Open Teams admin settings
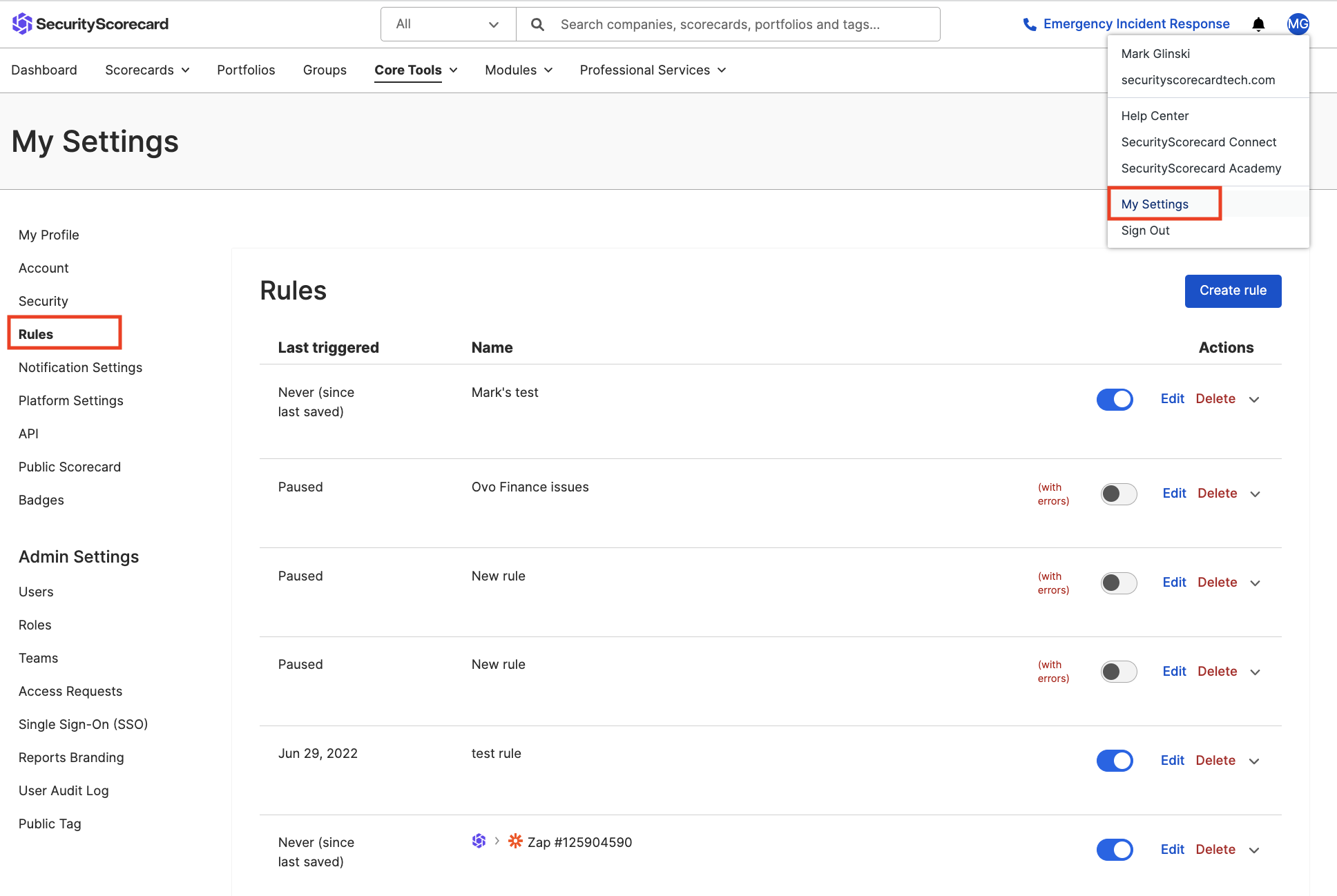Image resolution: width=1337 pixels, height=896 pixels. pos(39,658)
